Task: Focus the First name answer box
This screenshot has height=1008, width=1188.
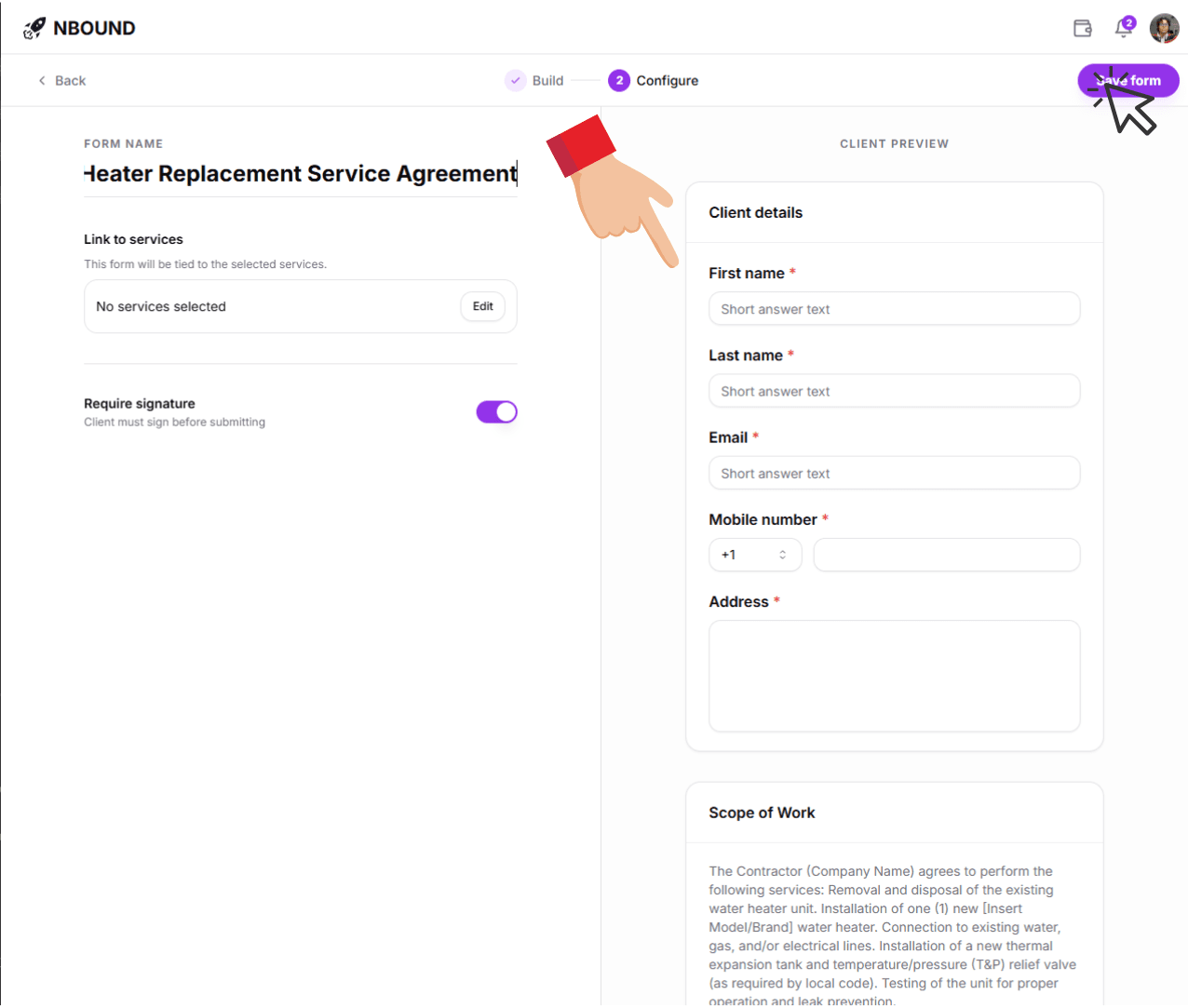Action: pos(894,308)
